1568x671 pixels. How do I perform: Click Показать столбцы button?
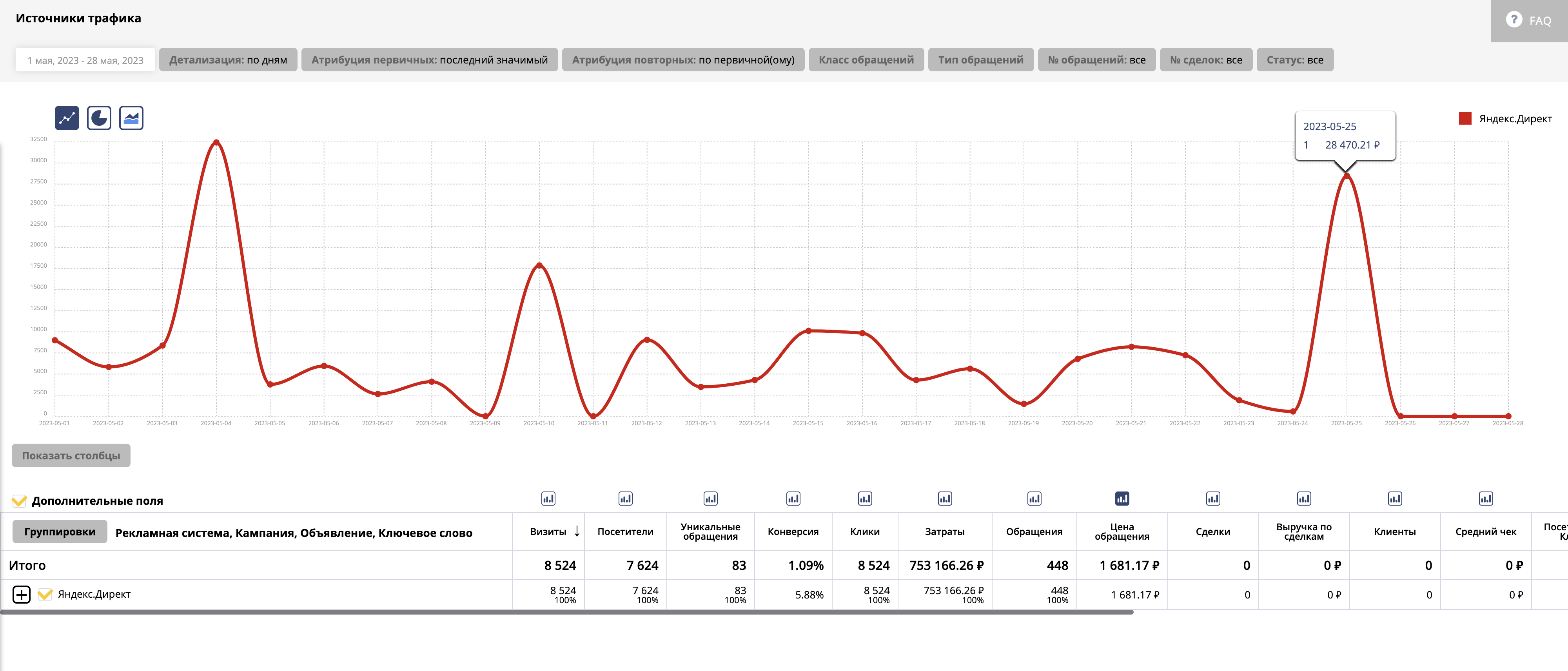tap(71, 456)
